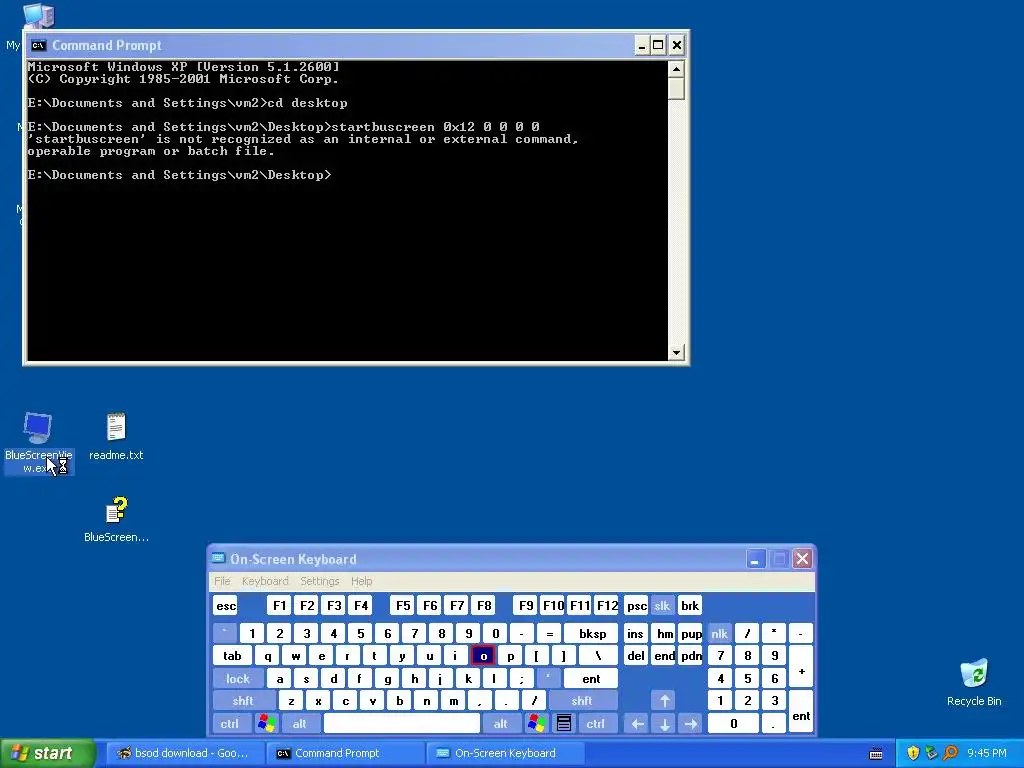
Task: Click the numpad ent key
Action: pyautogui.click(x=801, y=712)
